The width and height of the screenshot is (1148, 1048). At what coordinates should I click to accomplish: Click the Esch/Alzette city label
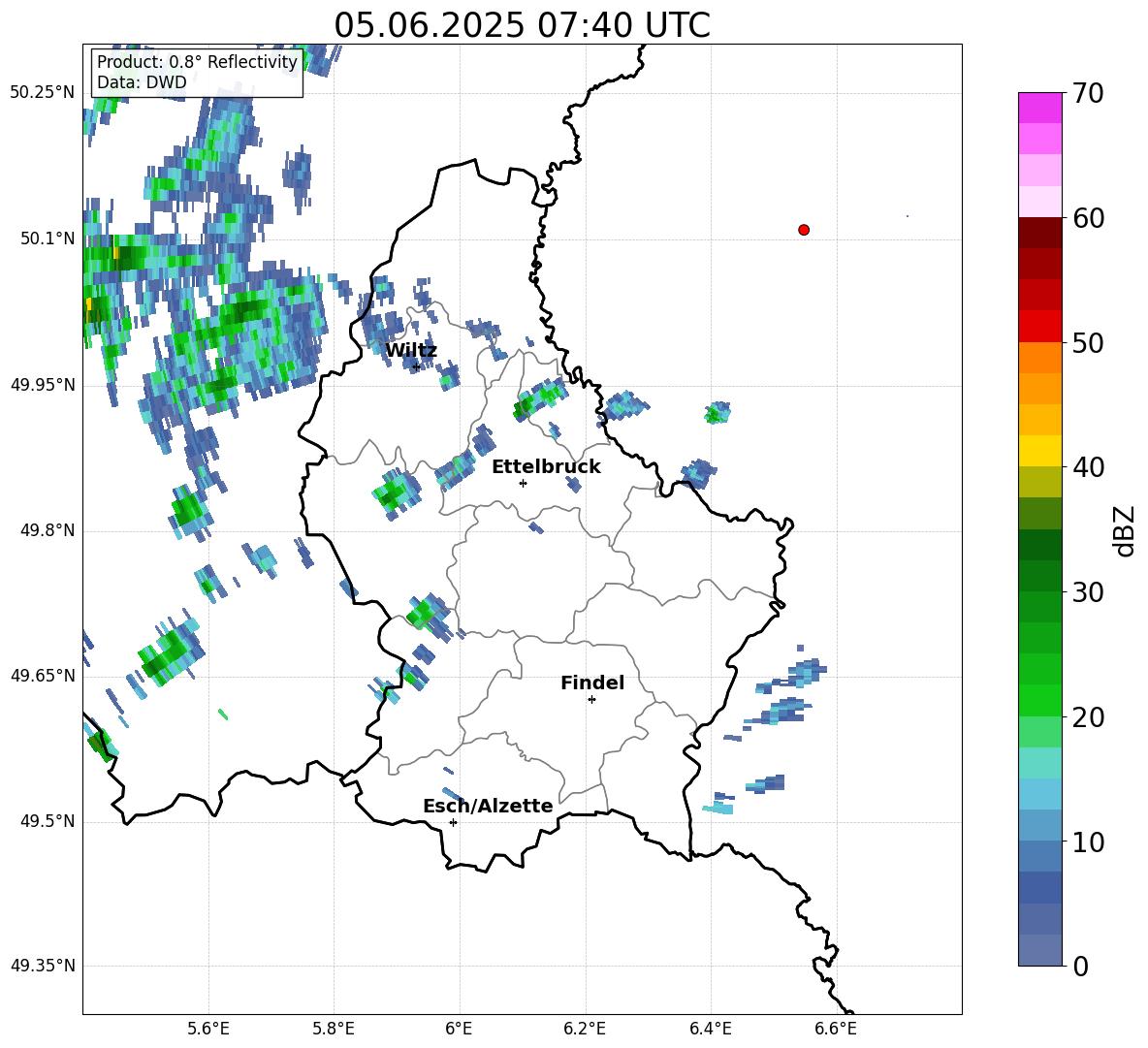click(x=488, y=806)
